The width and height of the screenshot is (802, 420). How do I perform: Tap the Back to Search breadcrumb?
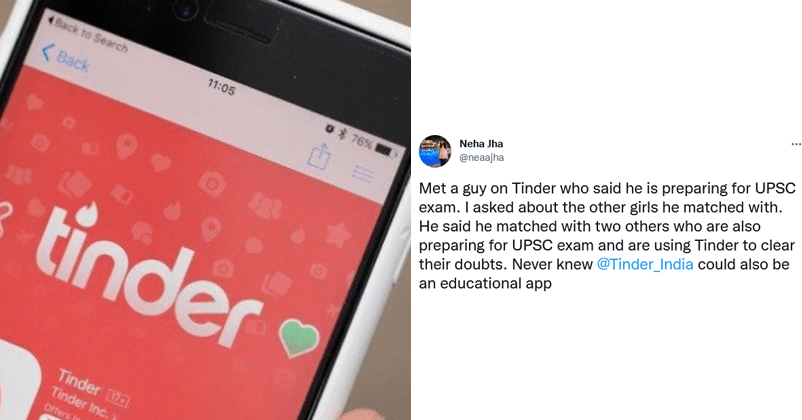[x=87, y=34]
